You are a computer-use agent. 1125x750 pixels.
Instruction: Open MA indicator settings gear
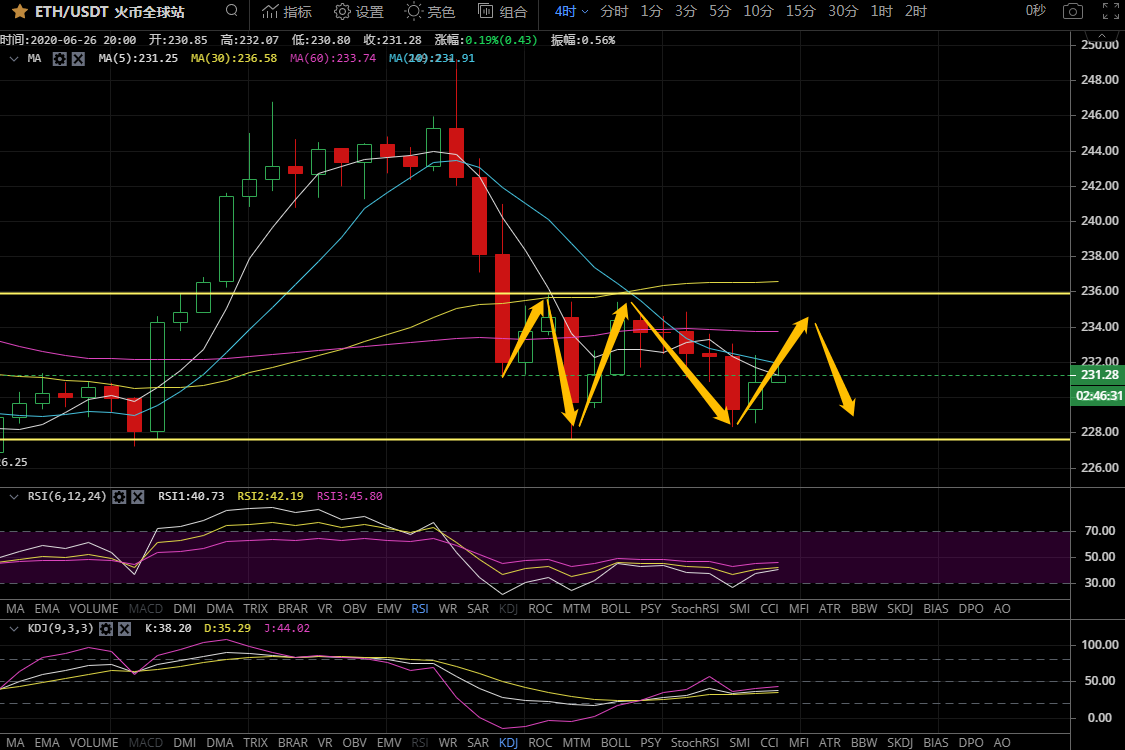point(59,59)
